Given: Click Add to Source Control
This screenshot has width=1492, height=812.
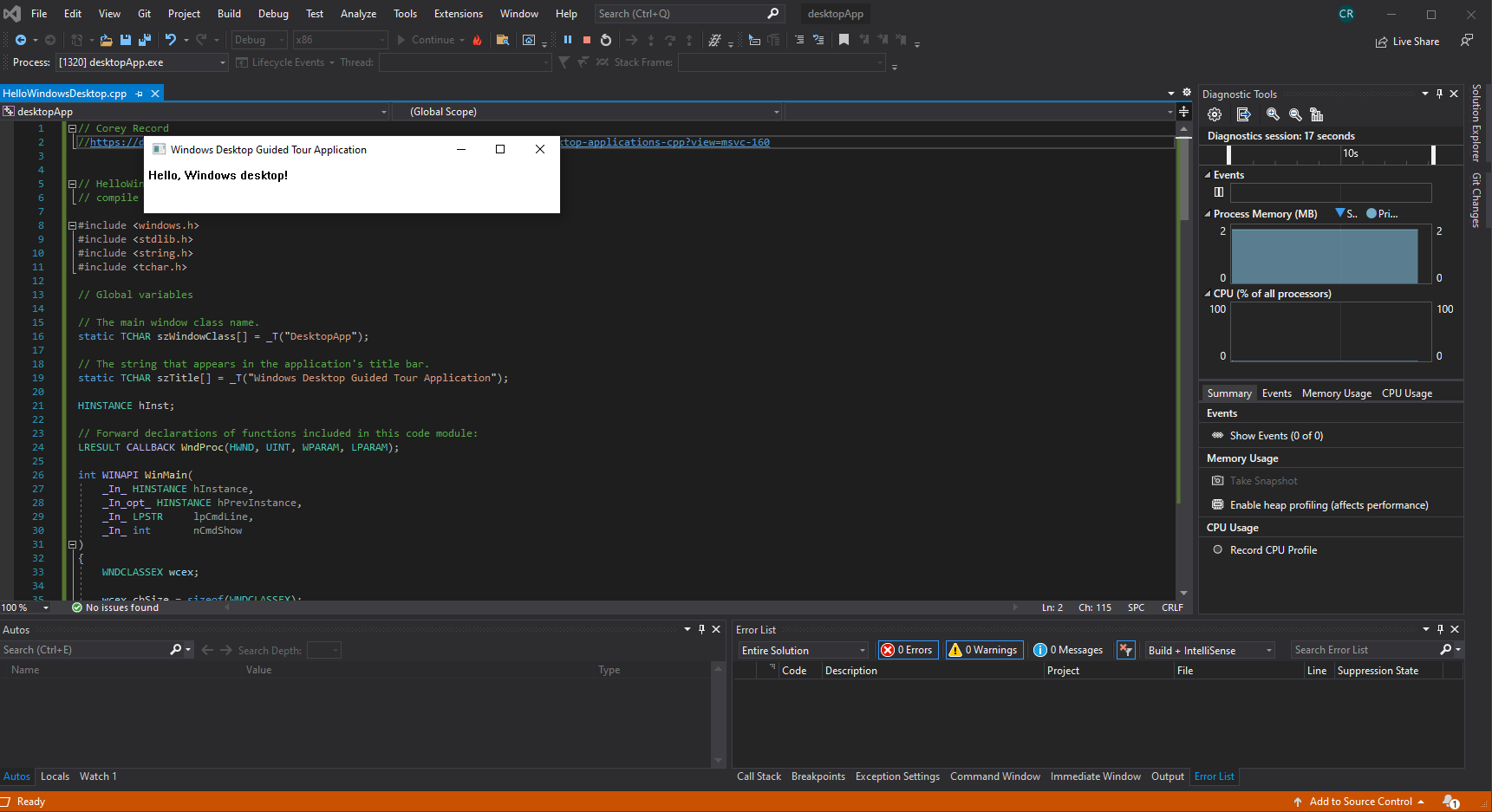Looking at the screenshot, I should (x=1358, y=802).
